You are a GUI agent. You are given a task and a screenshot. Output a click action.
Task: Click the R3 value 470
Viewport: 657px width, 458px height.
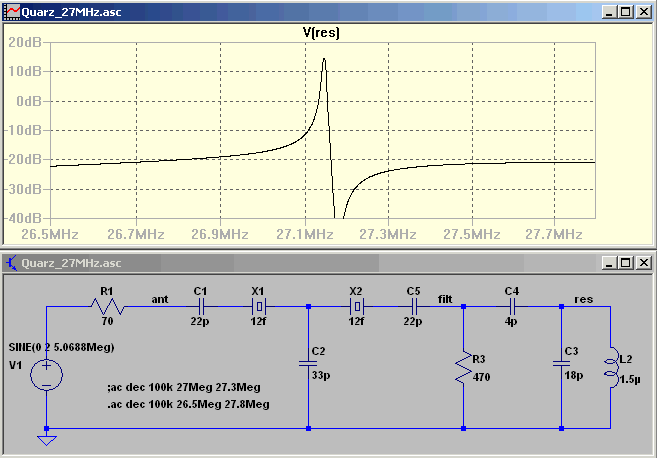click(x=481, y=377)
